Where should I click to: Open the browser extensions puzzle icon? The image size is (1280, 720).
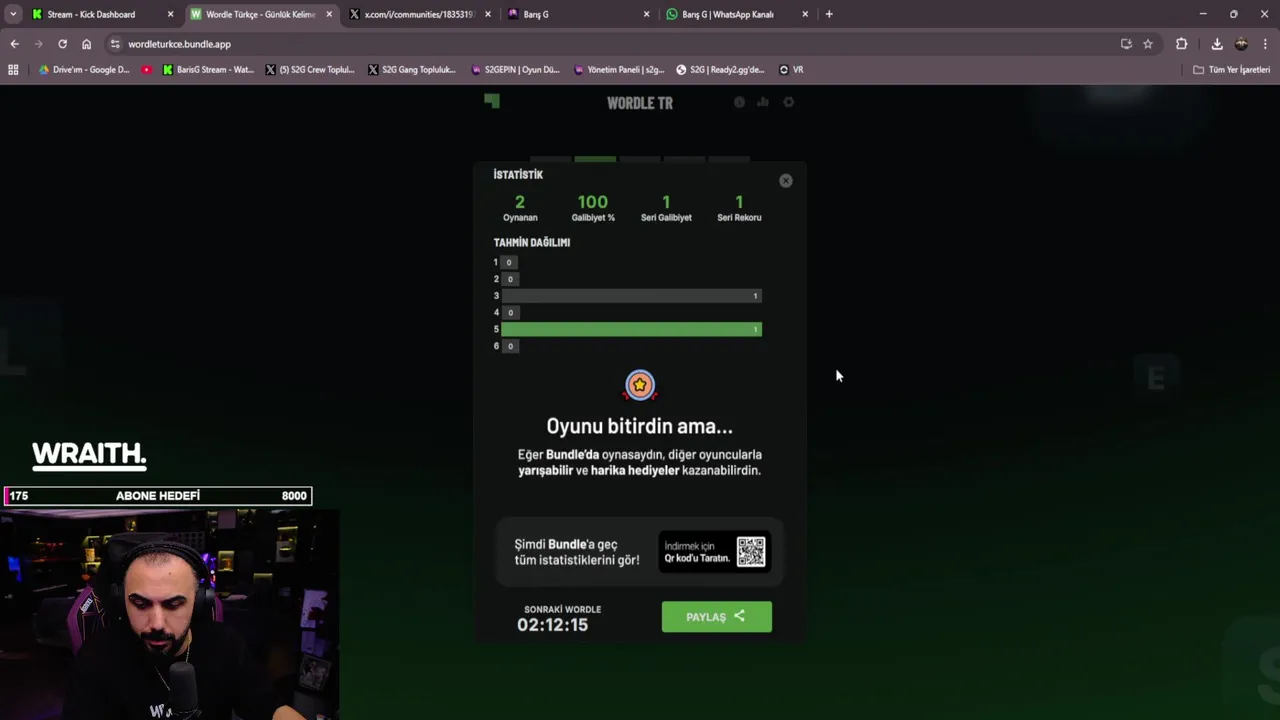coord(1181,44)
